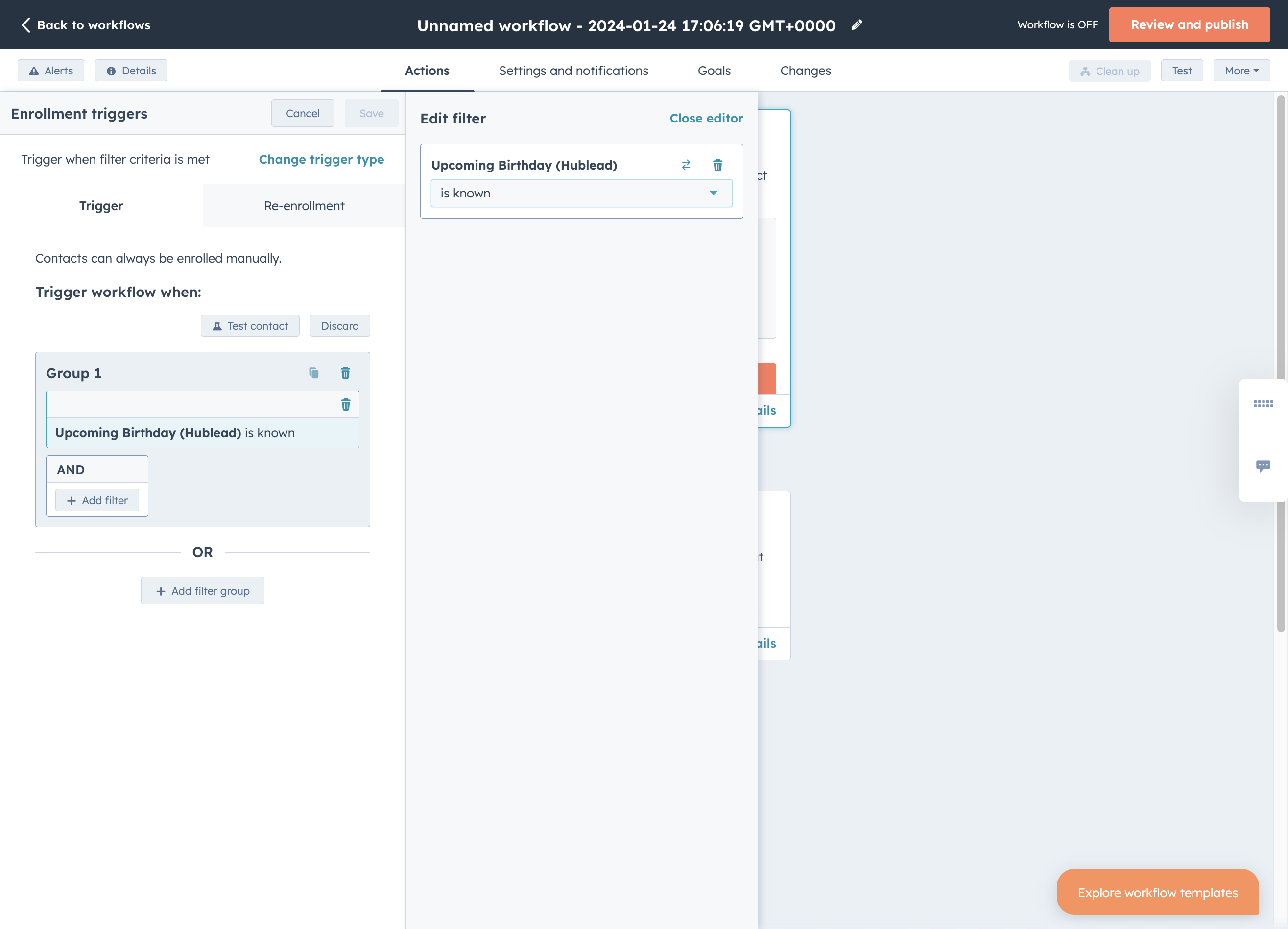Open the chat bubble icon on right edge
This screenshot has width=1288, height=929.
tap(1263, 466)
